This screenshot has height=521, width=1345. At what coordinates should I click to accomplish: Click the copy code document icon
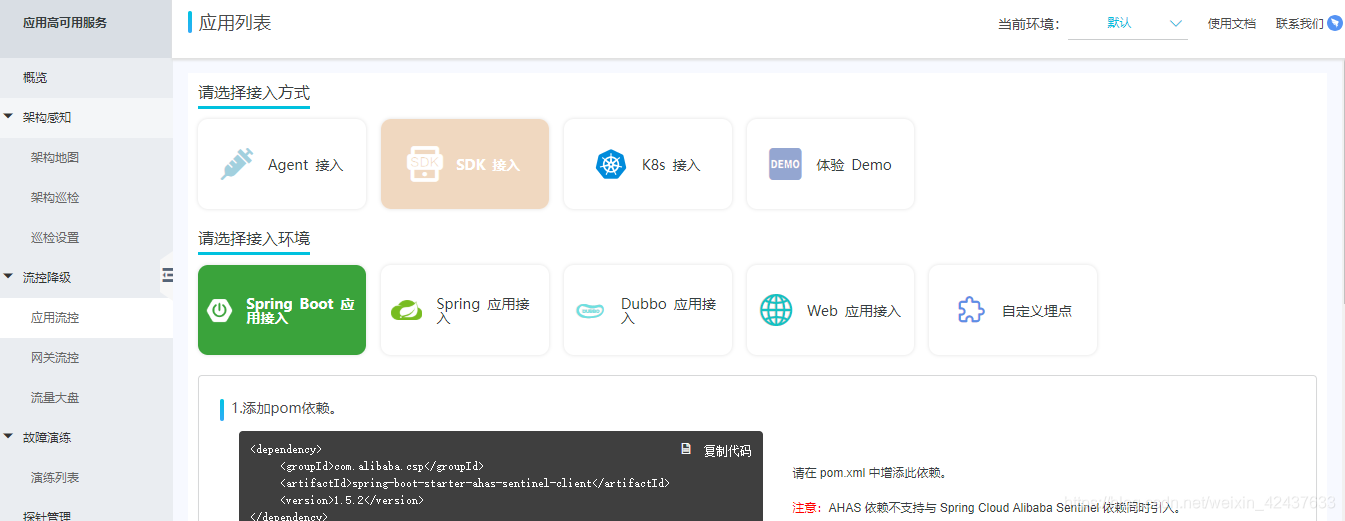pyautogui.click(x=686, y=449)
